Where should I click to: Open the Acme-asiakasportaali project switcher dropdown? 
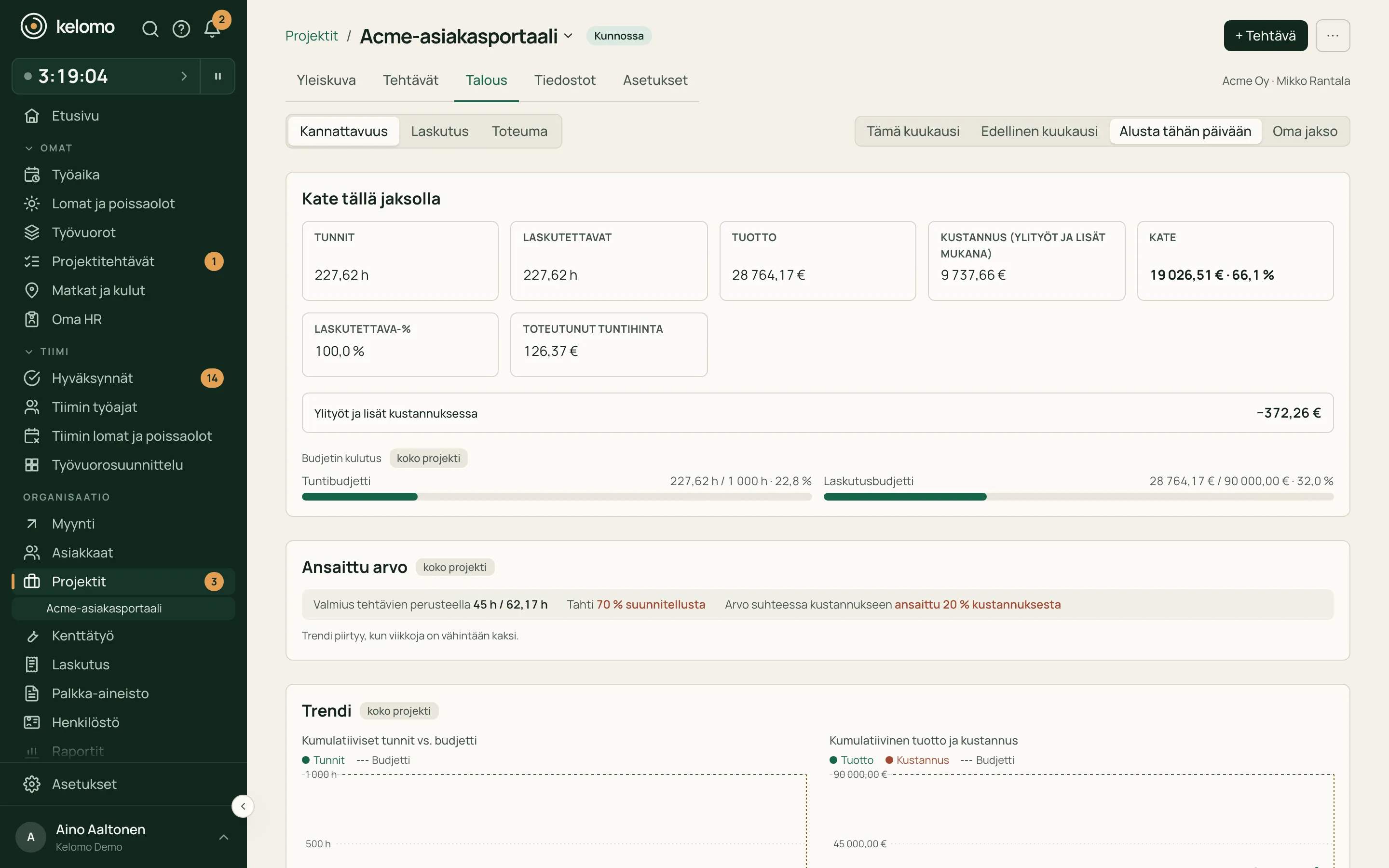pyautogui.click(x=568, y=36)
